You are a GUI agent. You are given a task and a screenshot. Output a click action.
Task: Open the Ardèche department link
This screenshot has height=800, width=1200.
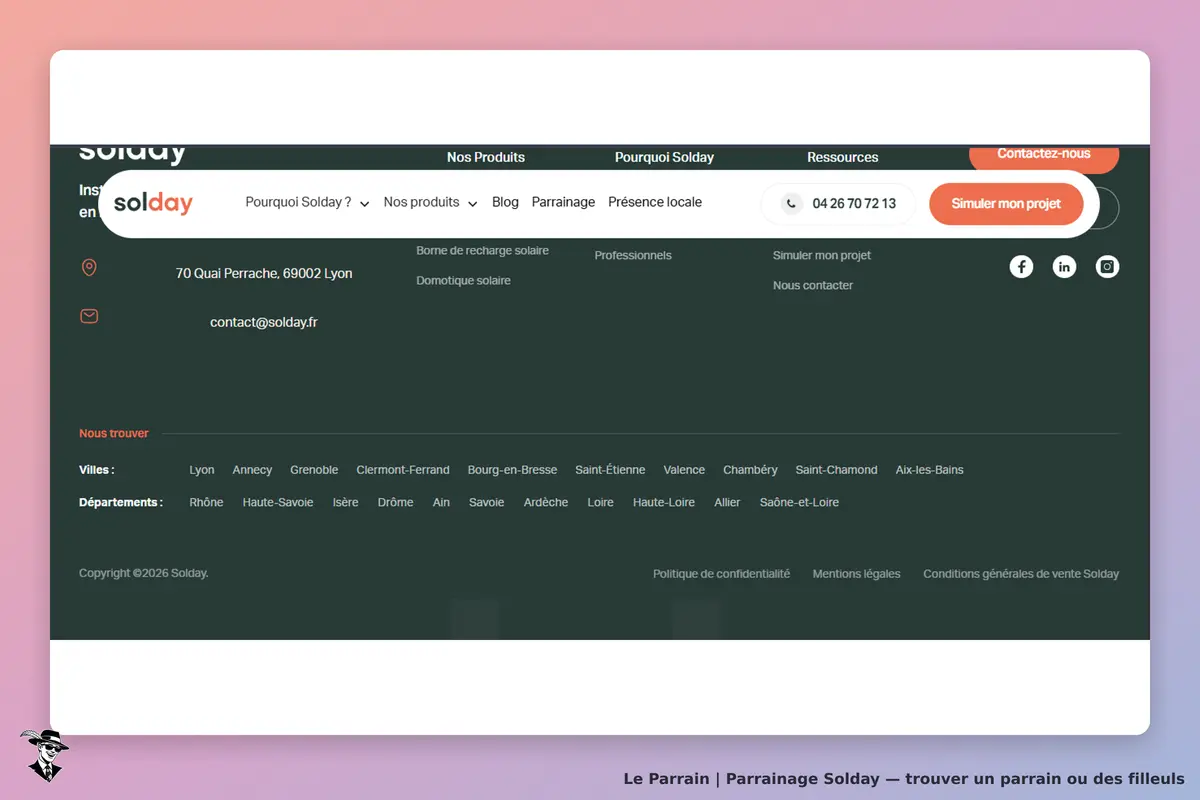coord(546,503)
